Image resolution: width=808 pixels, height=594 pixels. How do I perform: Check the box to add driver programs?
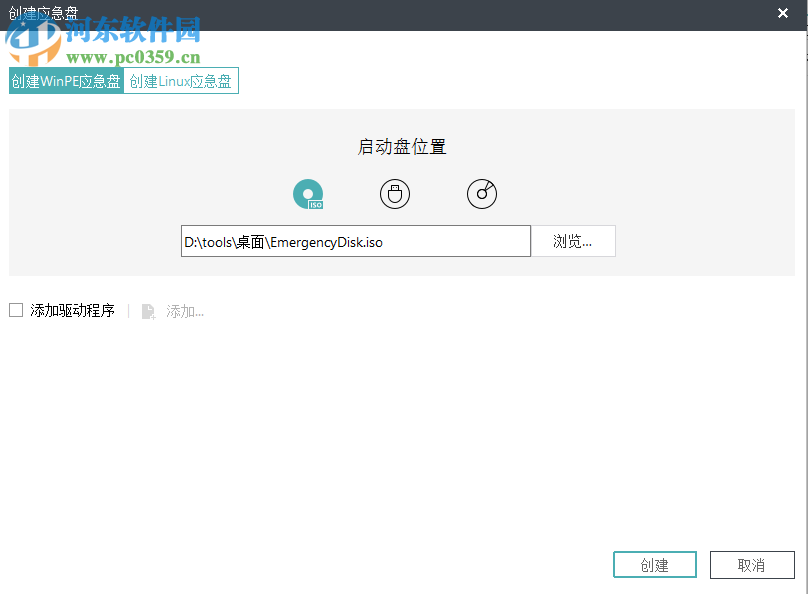click(x=16, y=310)
